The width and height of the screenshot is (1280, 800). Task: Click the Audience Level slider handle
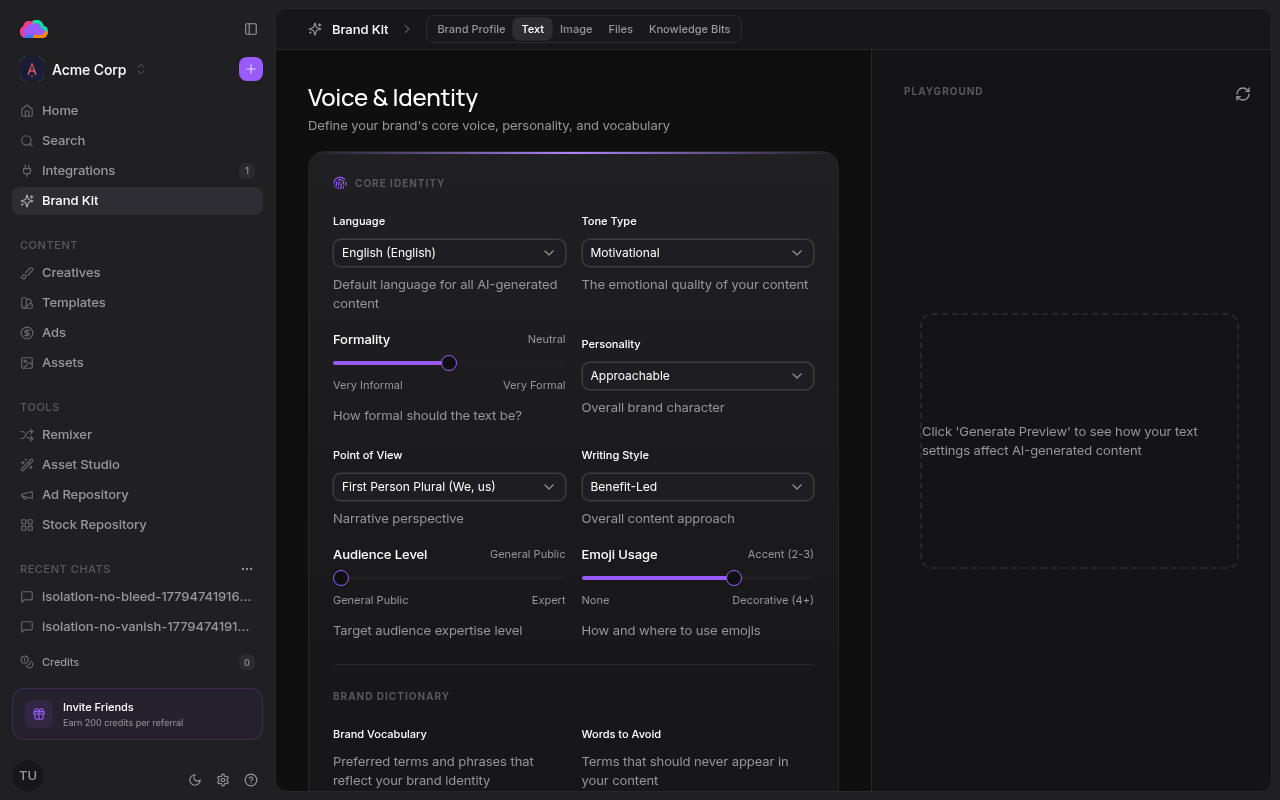(341, 578)
